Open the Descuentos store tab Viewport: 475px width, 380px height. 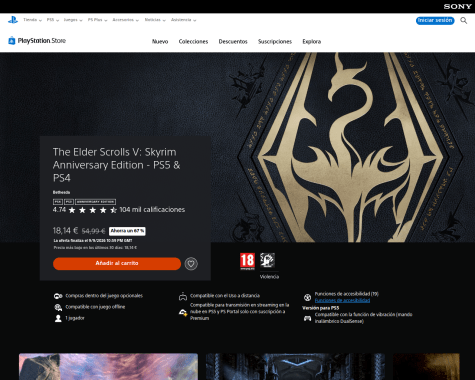233,42
